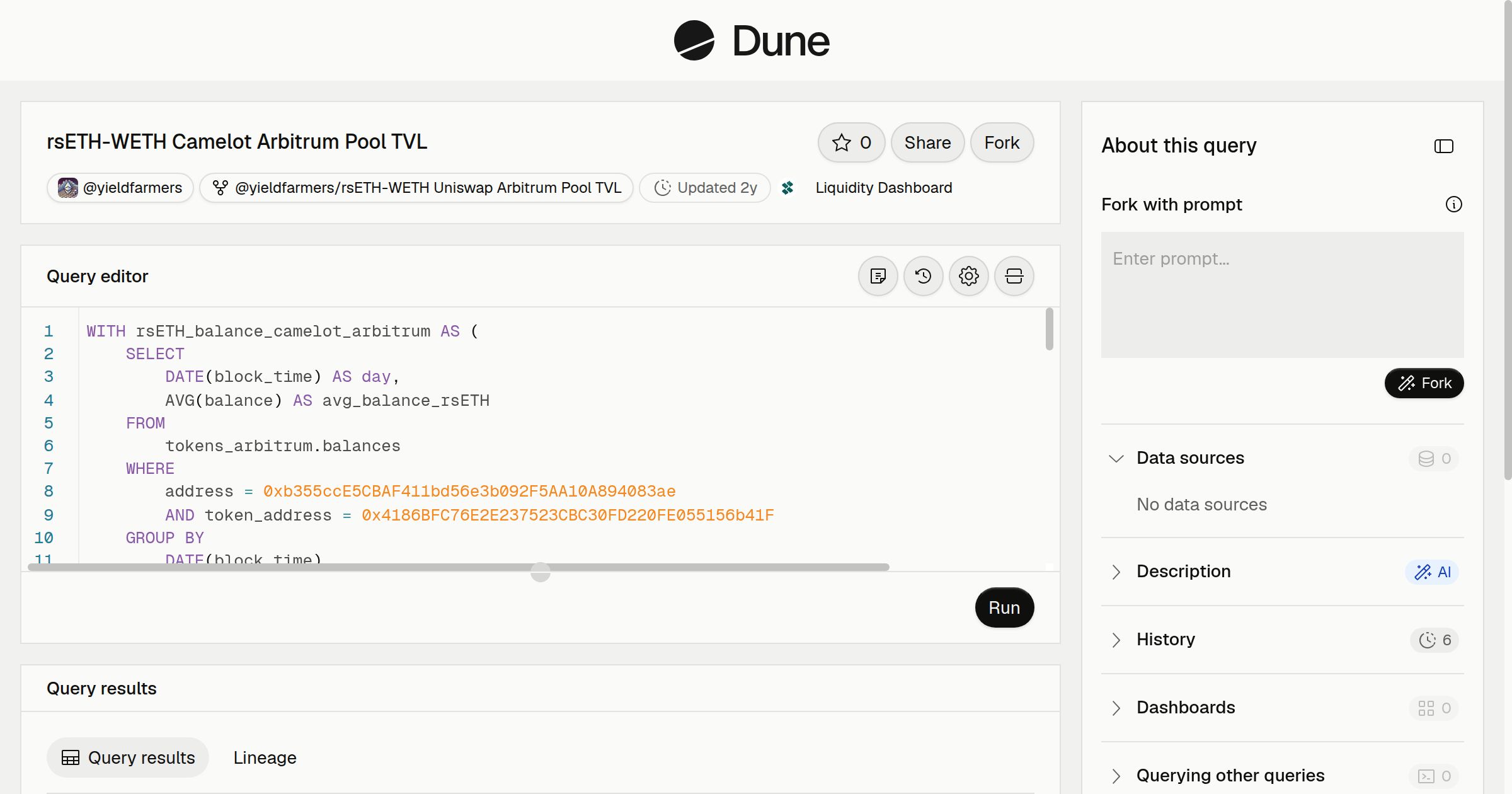
Task: Open @yieldfarmers profile chip
Action: pos(120,188)
